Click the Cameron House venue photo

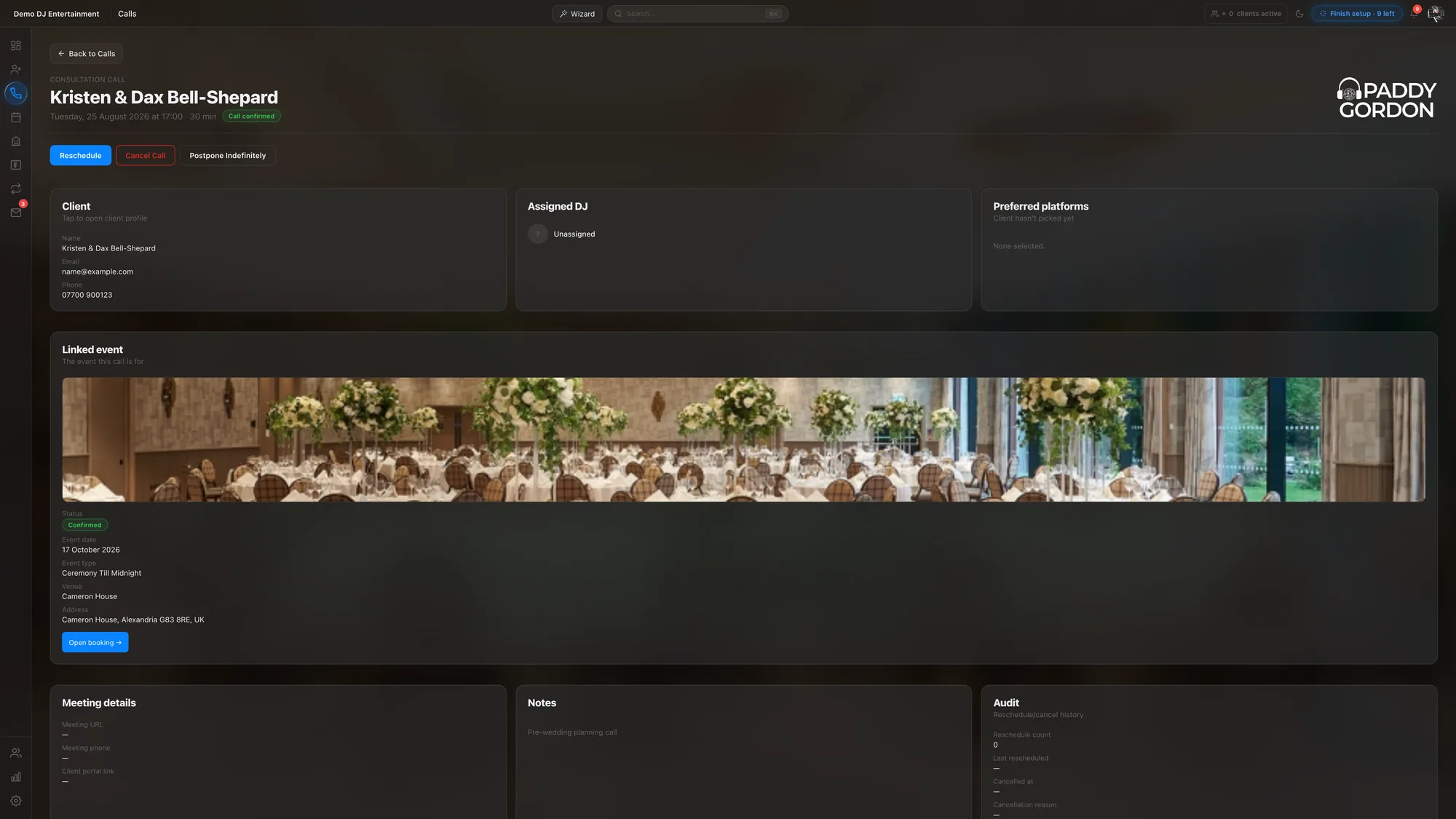[743, 439]
